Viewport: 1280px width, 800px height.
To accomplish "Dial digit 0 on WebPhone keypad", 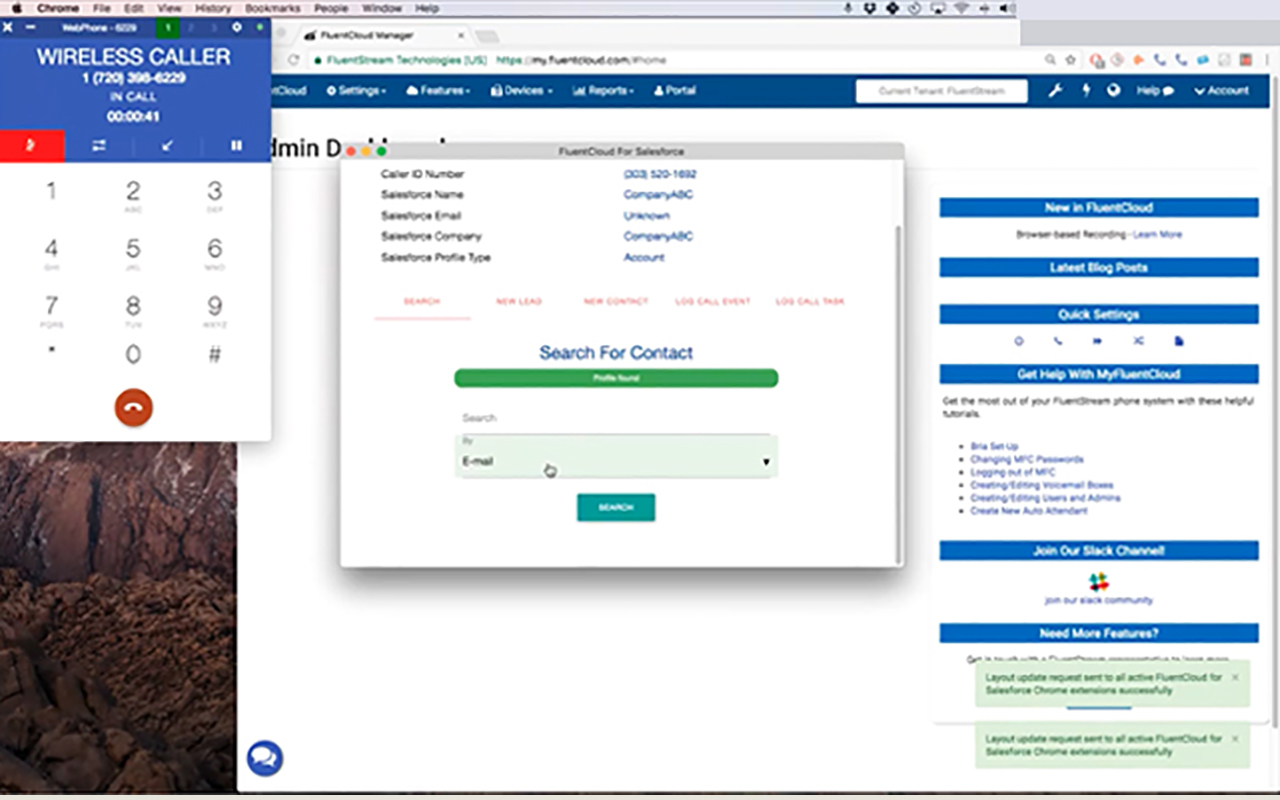I will click(133, 354).
